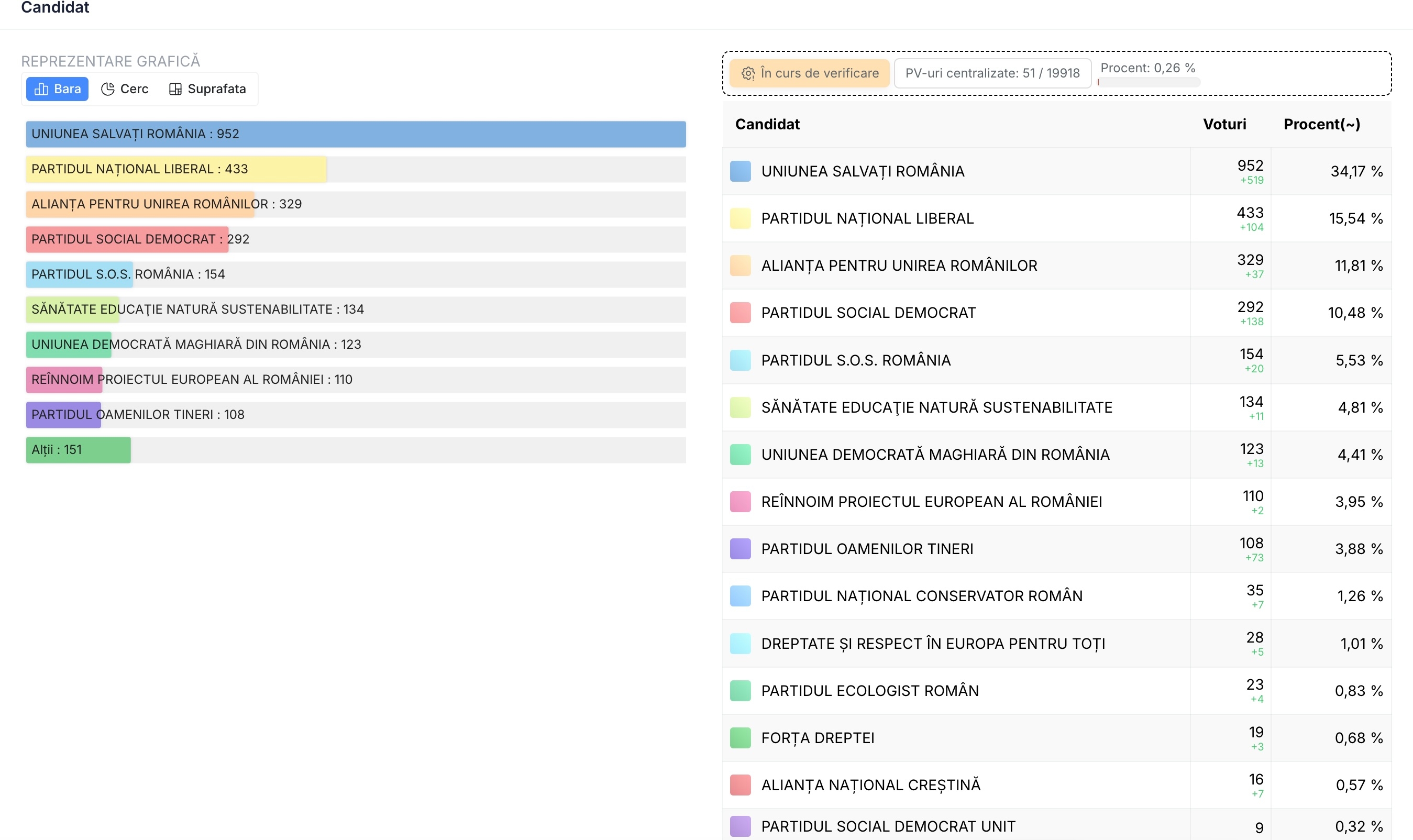This screenshot has height=840, width=1413.
Task: Click the Alții : 151 bar
Action: coord(356,450)
